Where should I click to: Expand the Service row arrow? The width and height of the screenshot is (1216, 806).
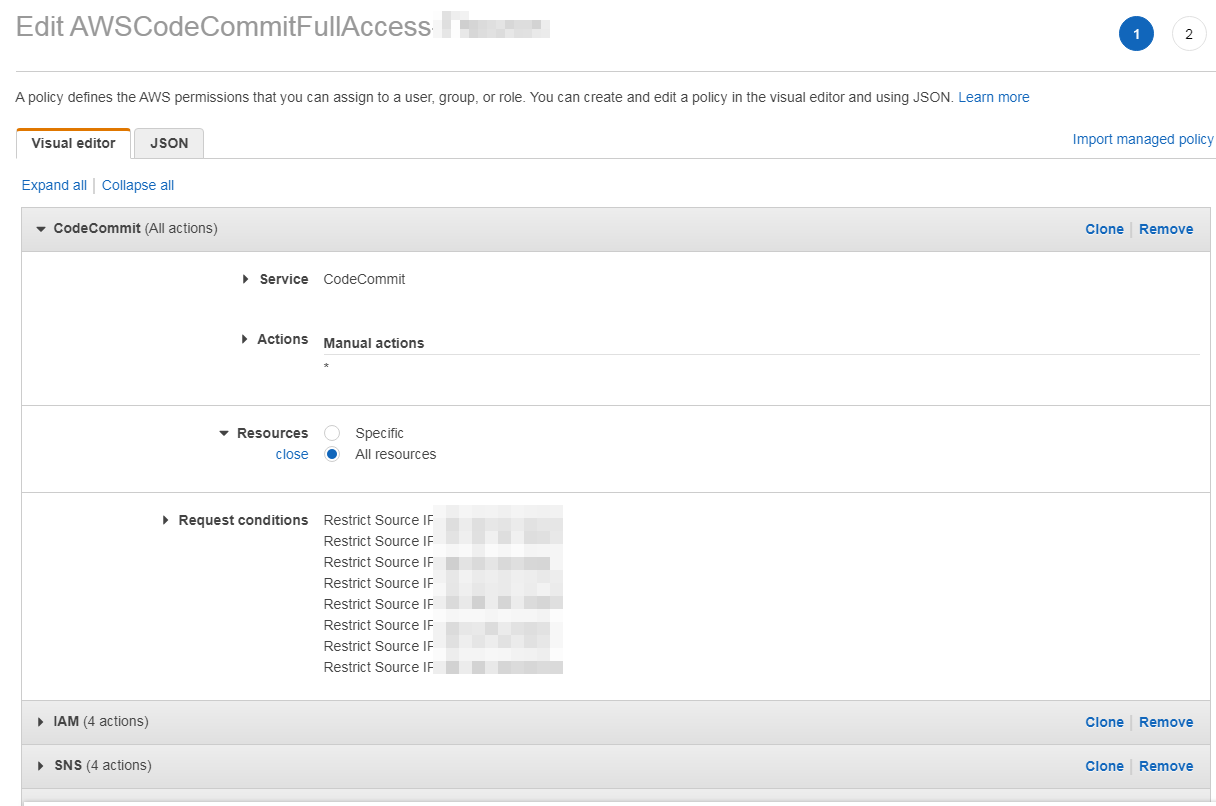245,279
